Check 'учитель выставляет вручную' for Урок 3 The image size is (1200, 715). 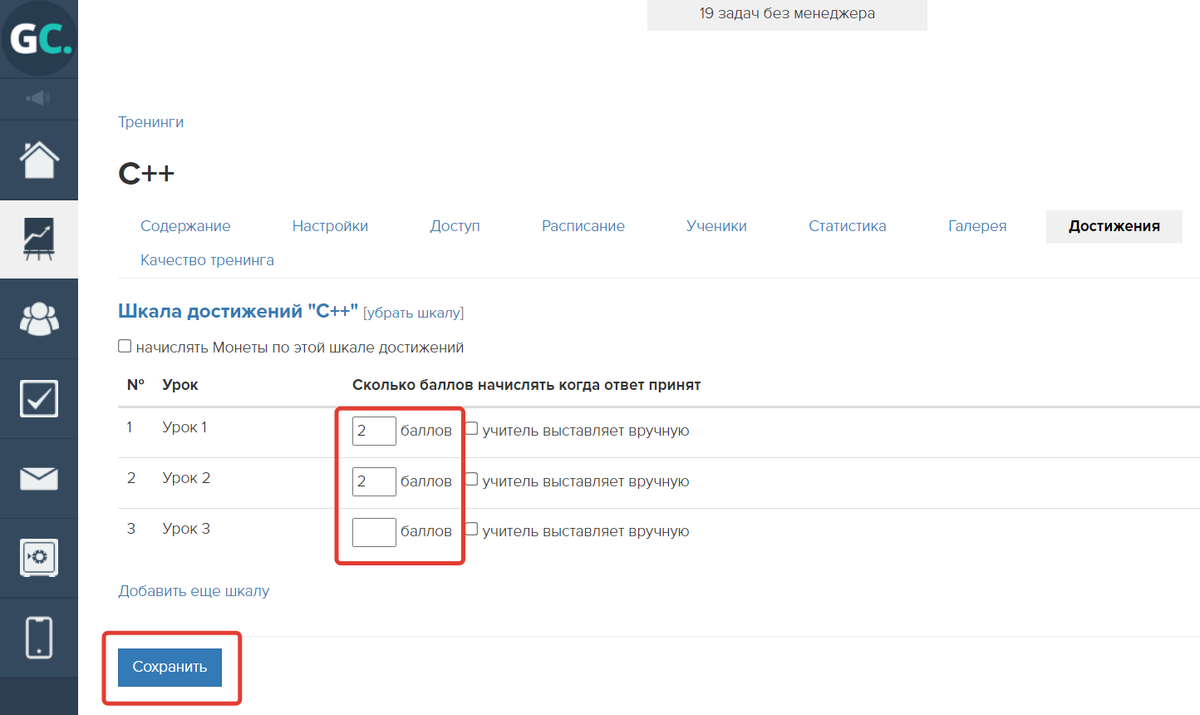click(472, 530)
